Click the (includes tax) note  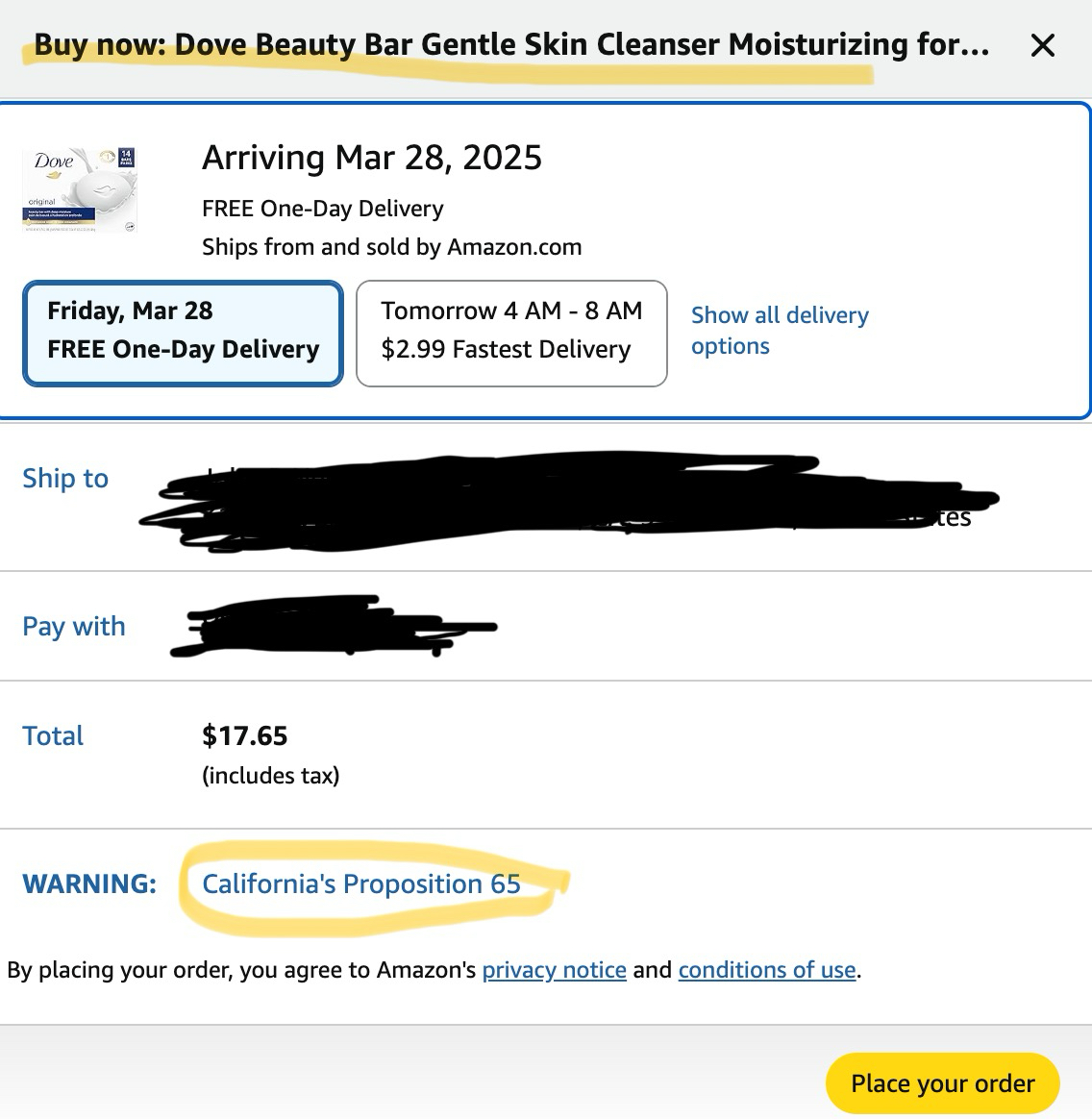pos(270,776)
